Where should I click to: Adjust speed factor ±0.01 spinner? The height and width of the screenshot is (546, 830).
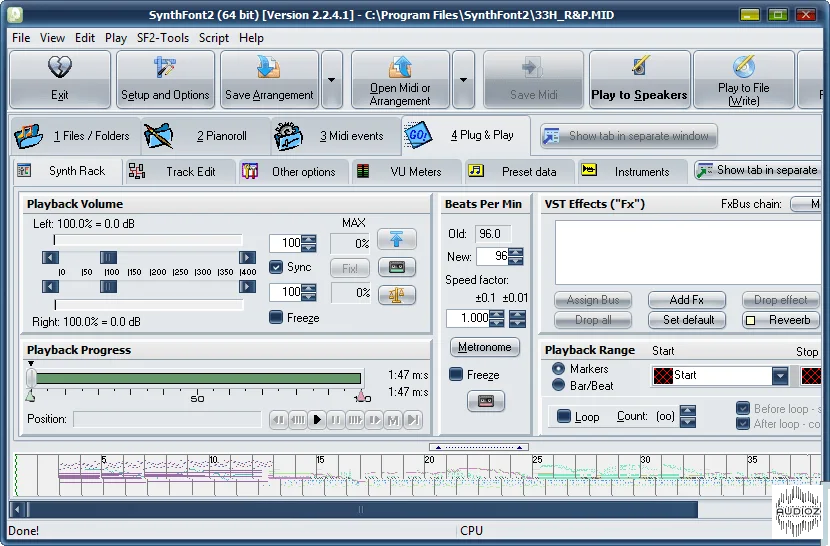pyautogui.click(x=517, y=318)
